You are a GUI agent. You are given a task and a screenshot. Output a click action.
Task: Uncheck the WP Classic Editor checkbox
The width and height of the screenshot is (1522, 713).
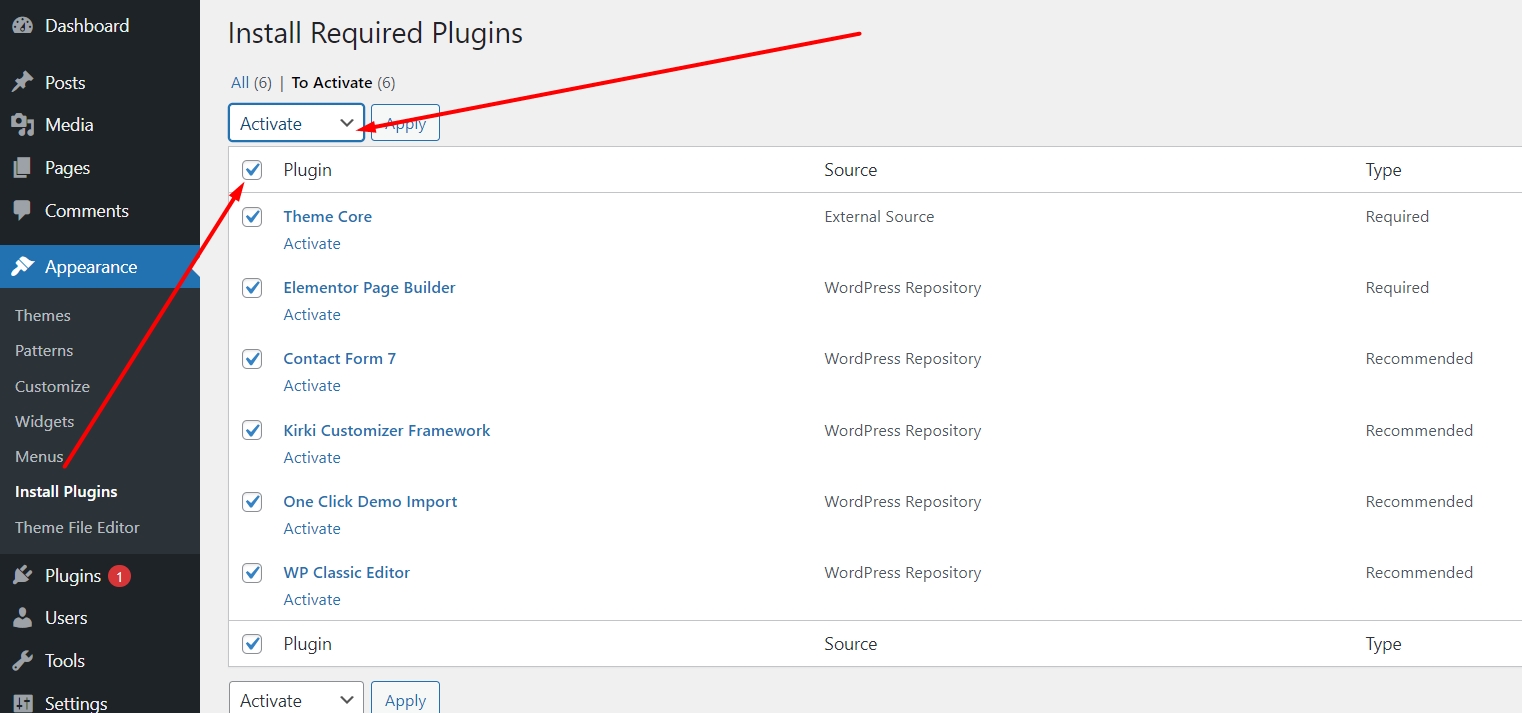click(x=252, y=573)
